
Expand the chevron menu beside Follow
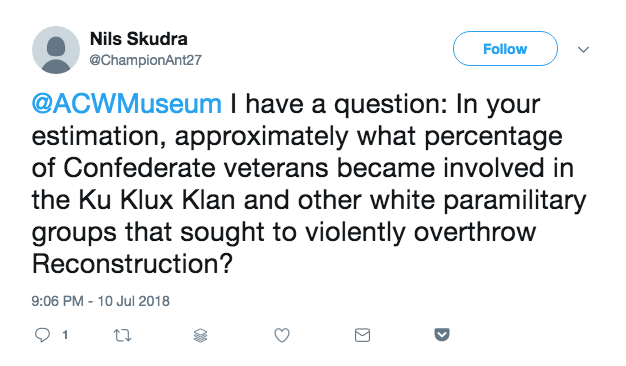(x=583, y=49)
